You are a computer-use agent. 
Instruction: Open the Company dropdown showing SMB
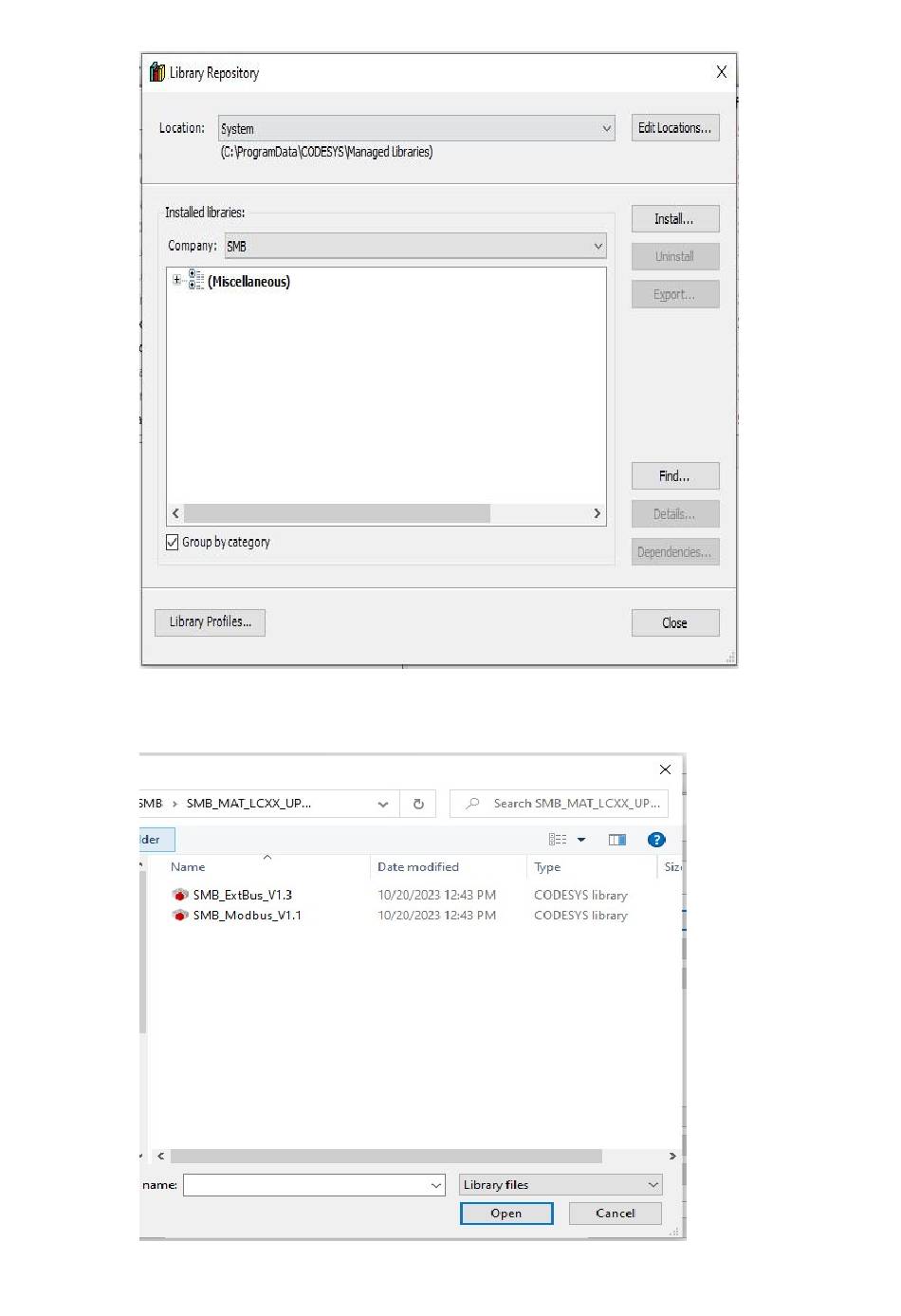tap(415, 246)
